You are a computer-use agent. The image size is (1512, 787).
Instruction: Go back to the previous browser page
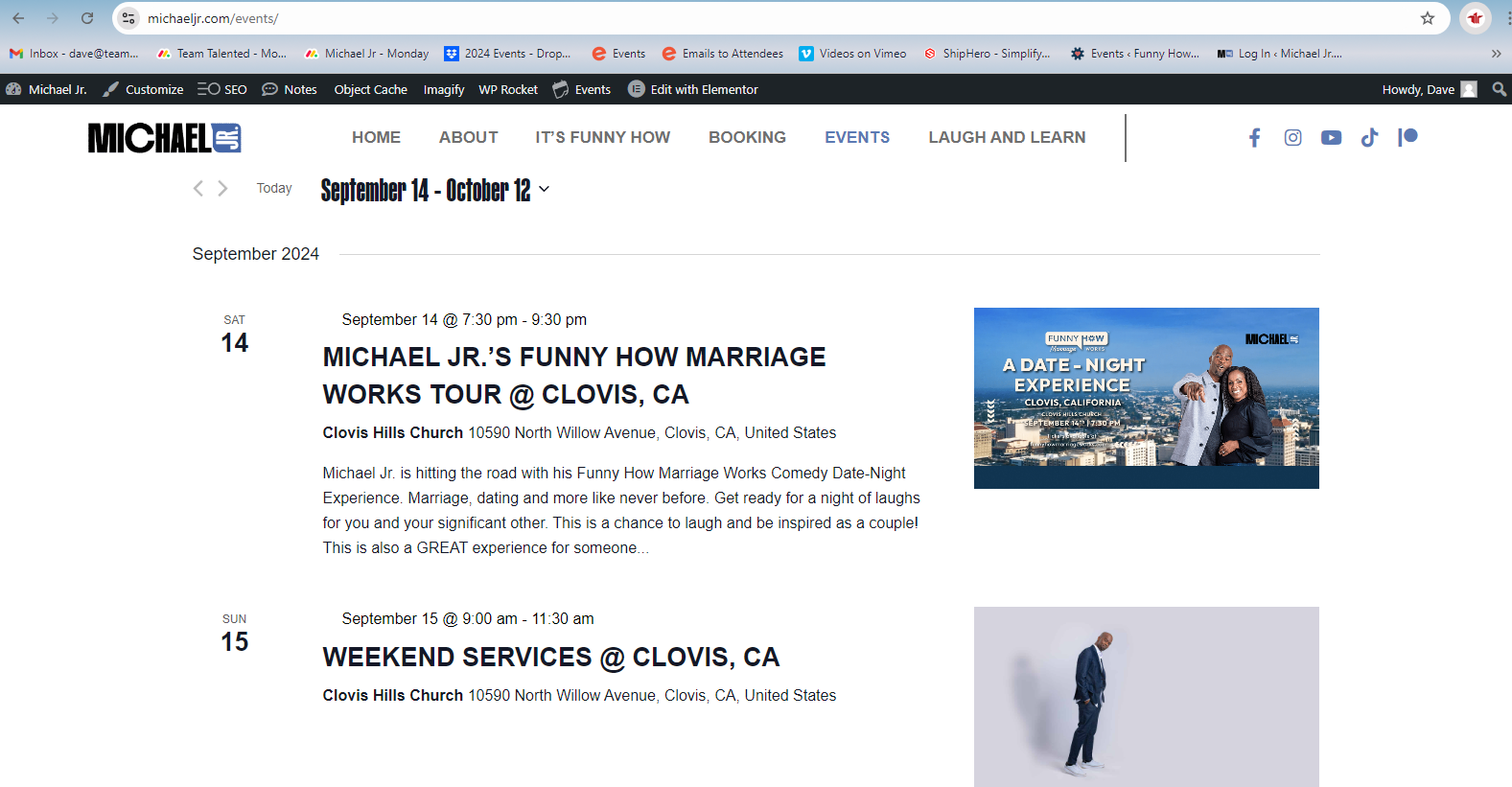click(18, 18)
